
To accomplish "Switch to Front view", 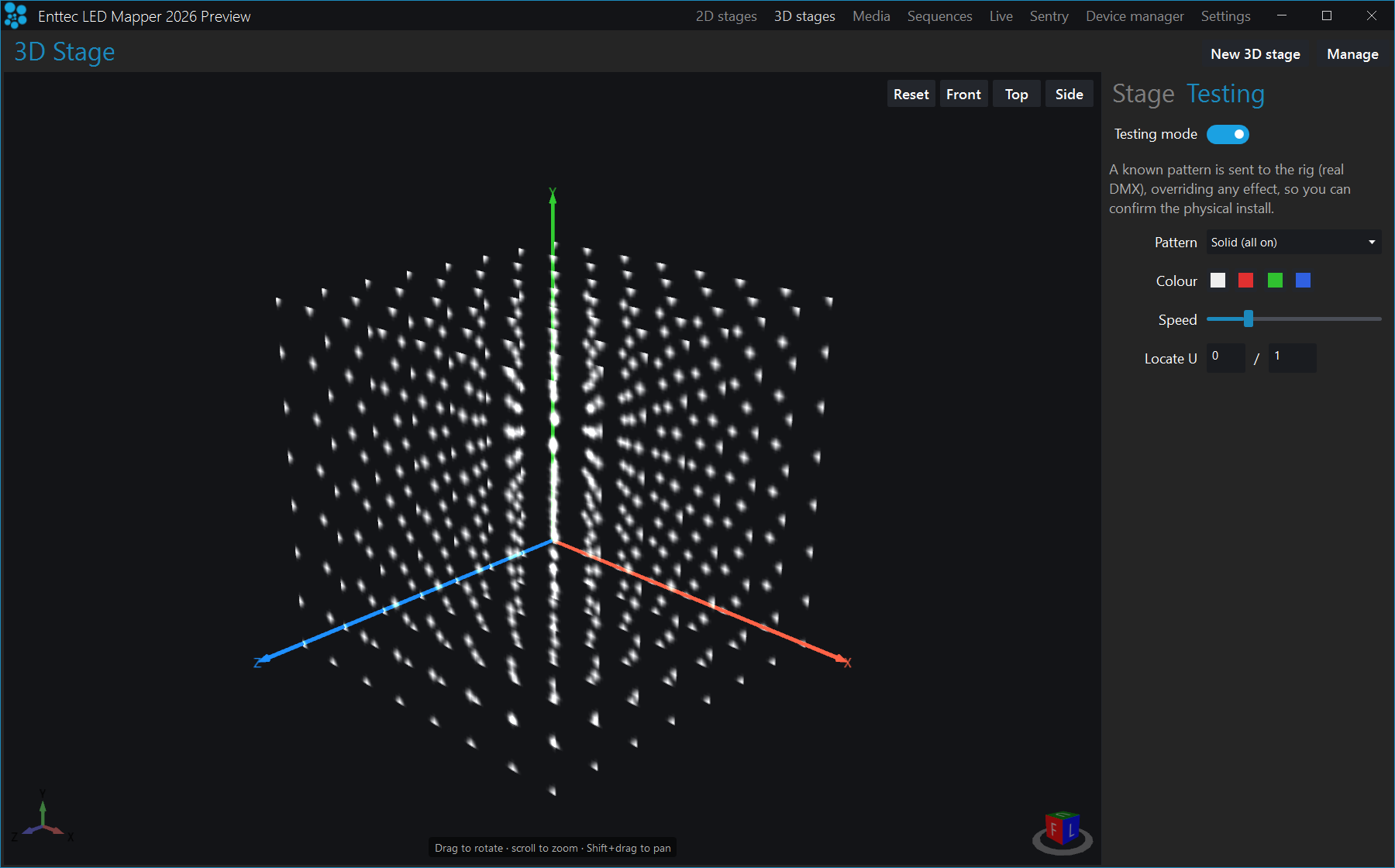I will coord(963,94).
